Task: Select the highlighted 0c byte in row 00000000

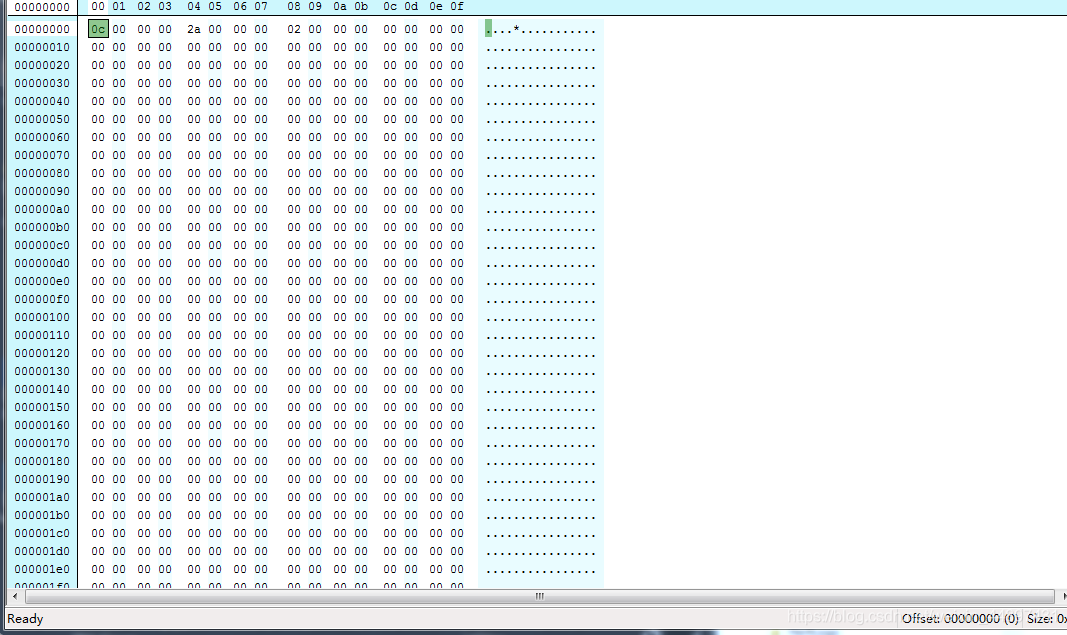Action: 98,29
